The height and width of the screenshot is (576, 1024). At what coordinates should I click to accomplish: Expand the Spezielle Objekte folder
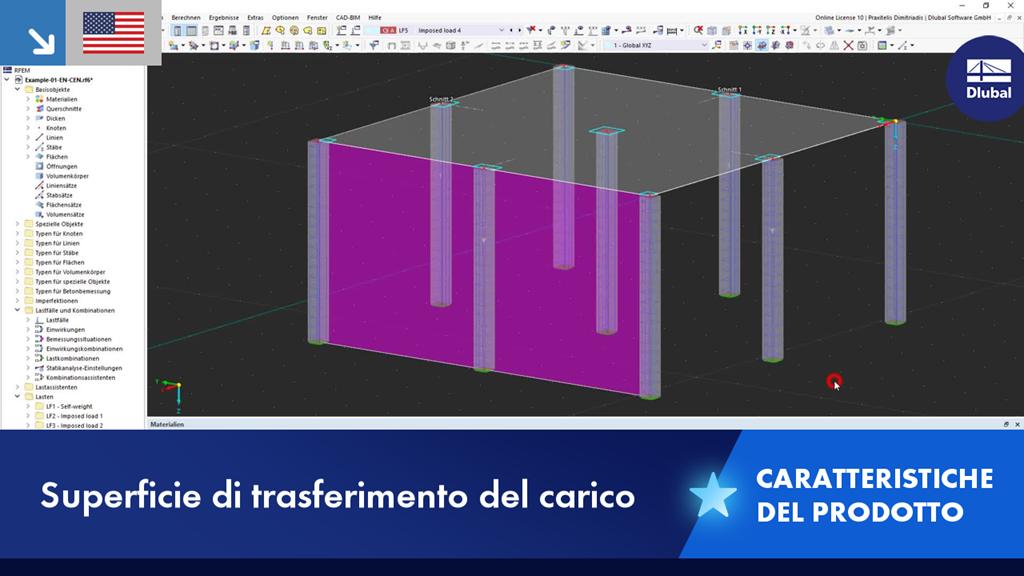click(18, 224)
